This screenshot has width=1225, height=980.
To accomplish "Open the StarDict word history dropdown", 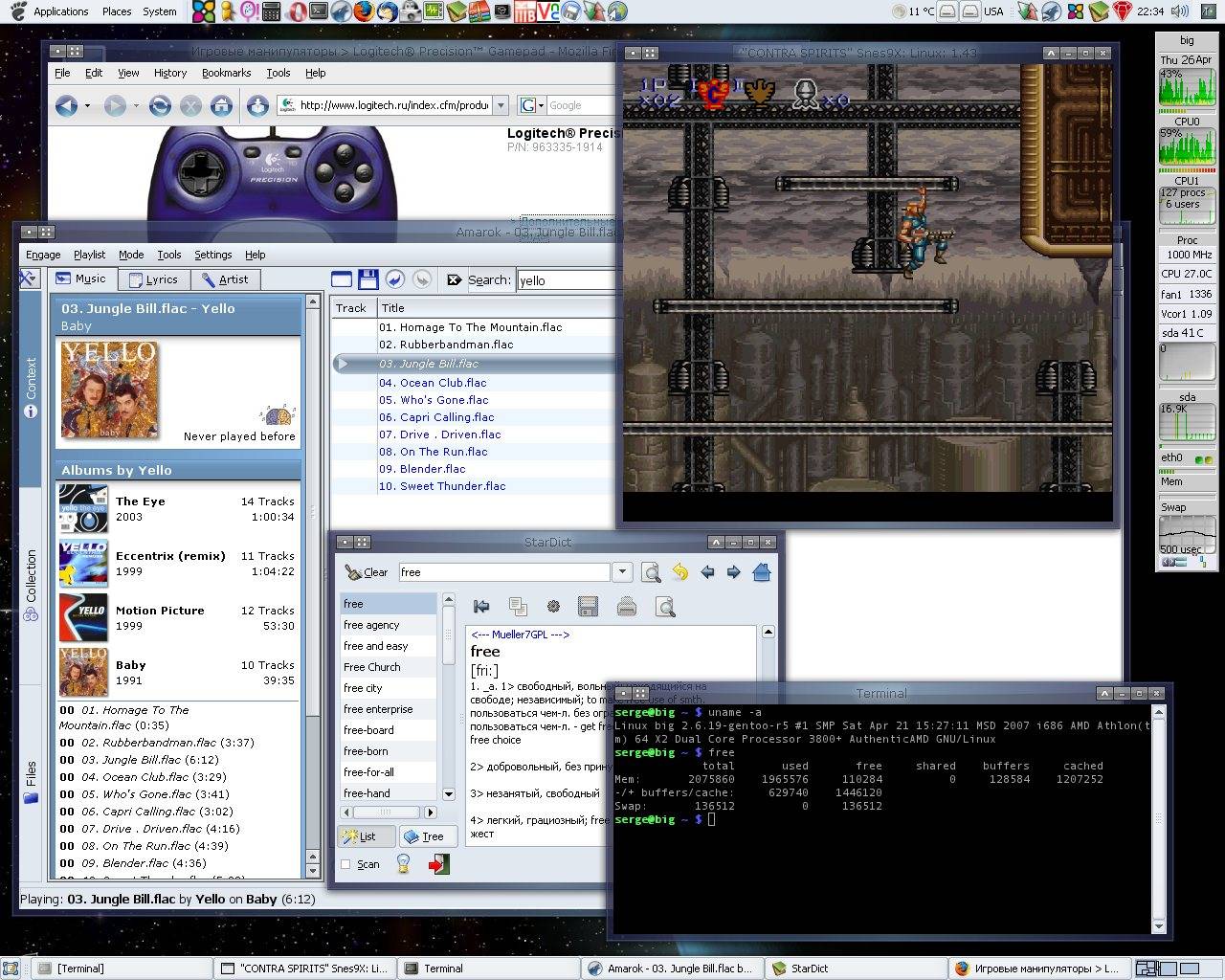I will tap(622, 572).
